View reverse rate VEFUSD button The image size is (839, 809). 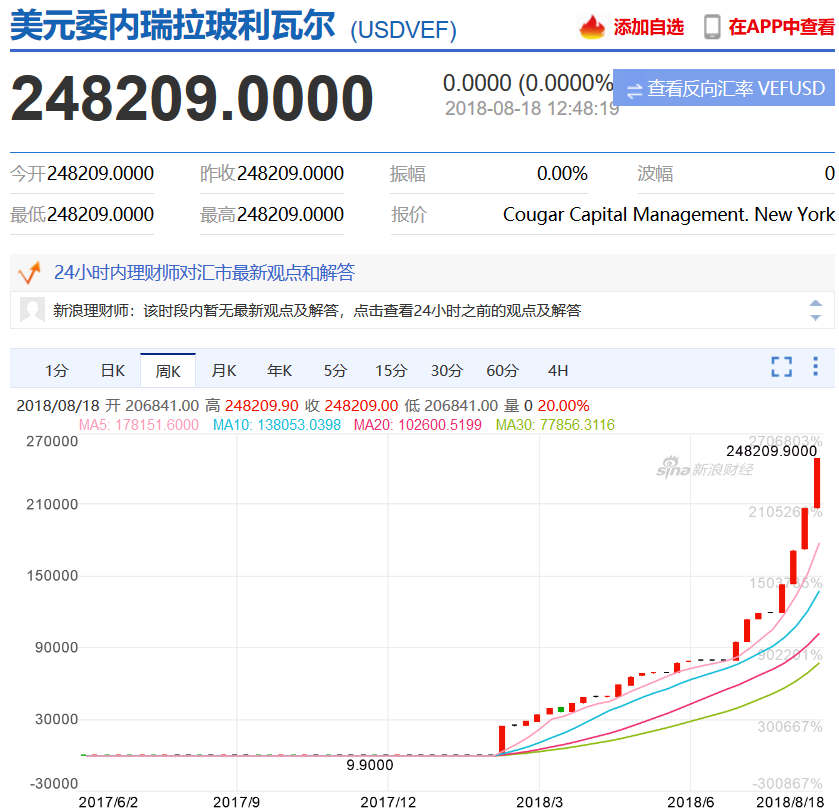tap(724, 88)
